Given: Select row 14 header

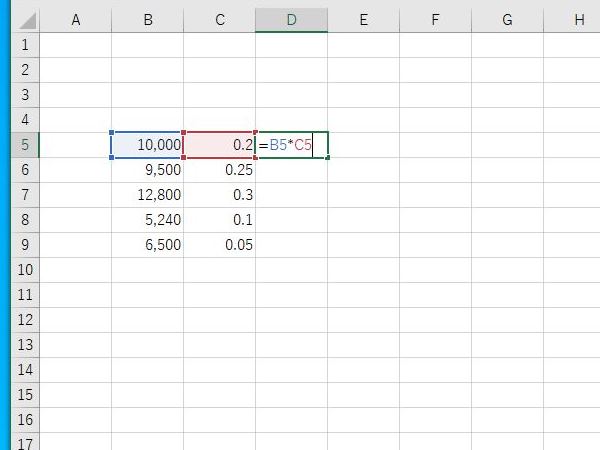Looking at the screenshot, I should (25, 370).
